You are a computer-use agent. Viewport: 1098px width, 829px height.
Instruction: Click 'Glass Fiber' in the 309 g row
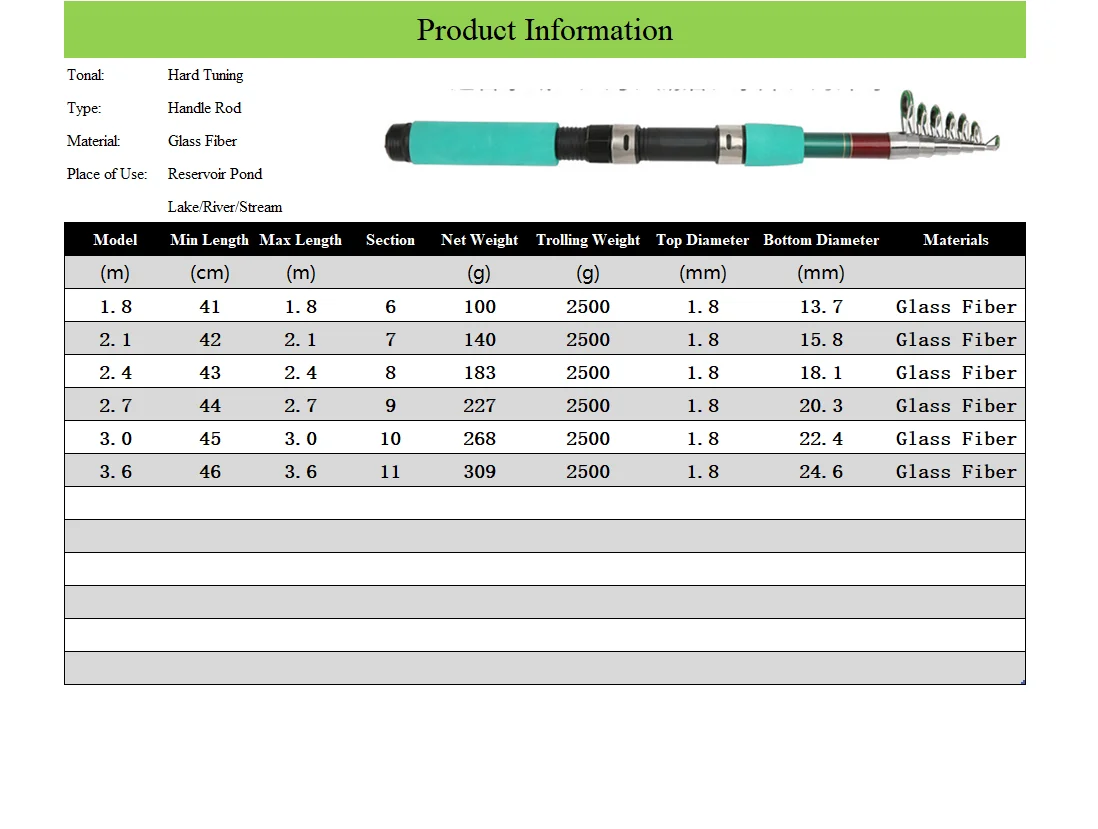[956, 471]
